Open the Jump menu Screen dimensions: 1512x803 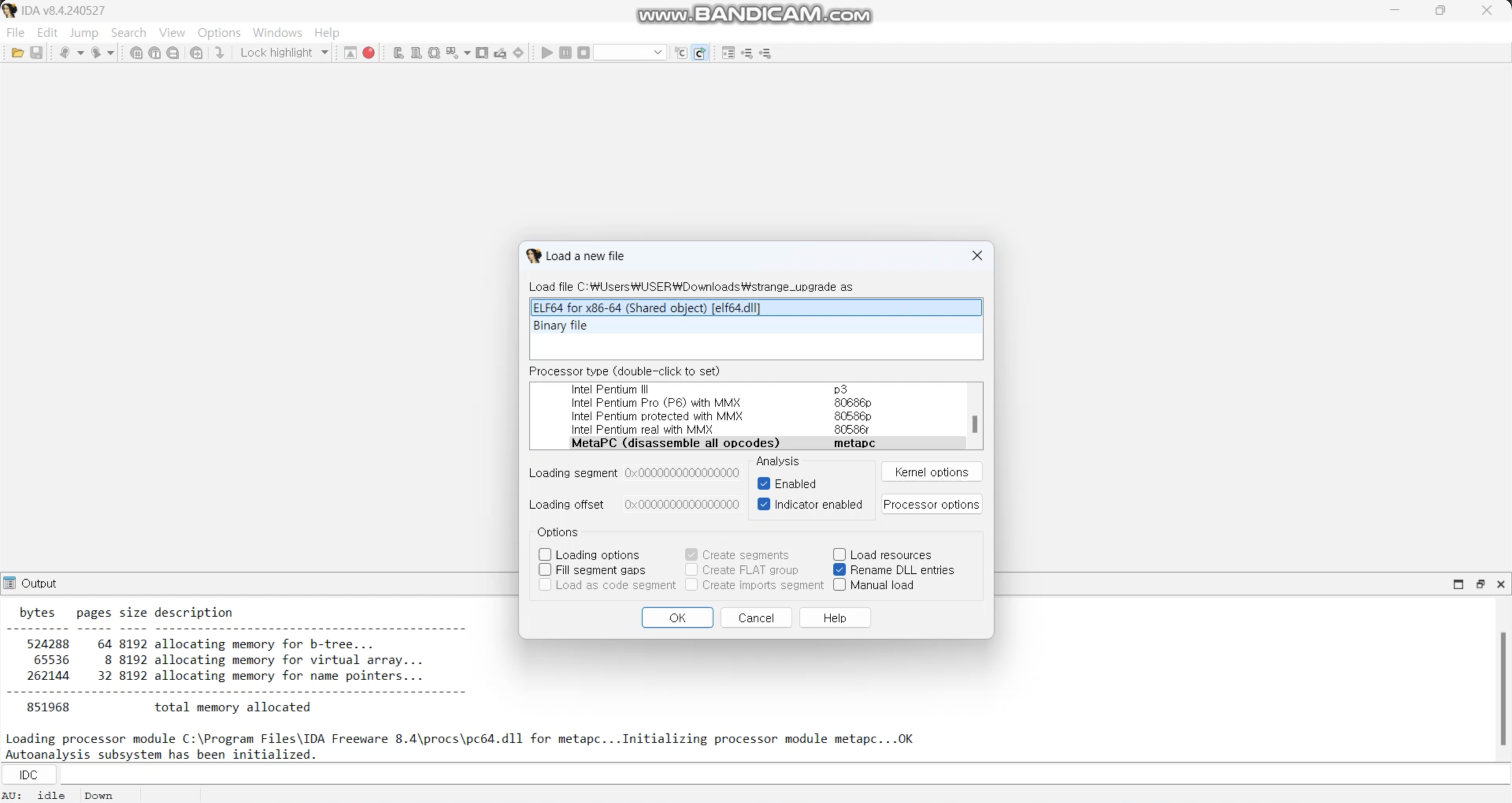(x=83, y=32)
